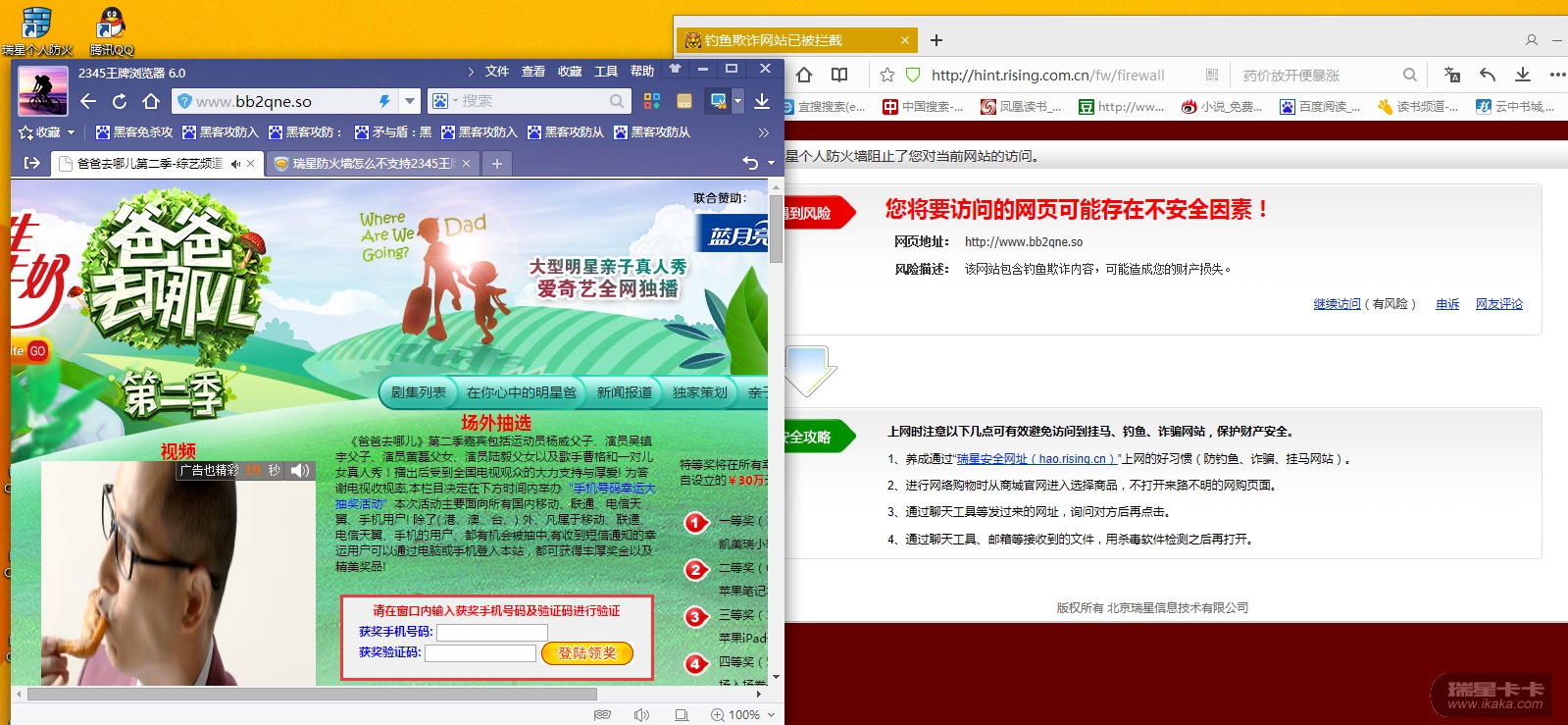Click the 网友评论 link
This screenshot has height=725, width=1568.
pyautogui.click(x=1499, y=304)
